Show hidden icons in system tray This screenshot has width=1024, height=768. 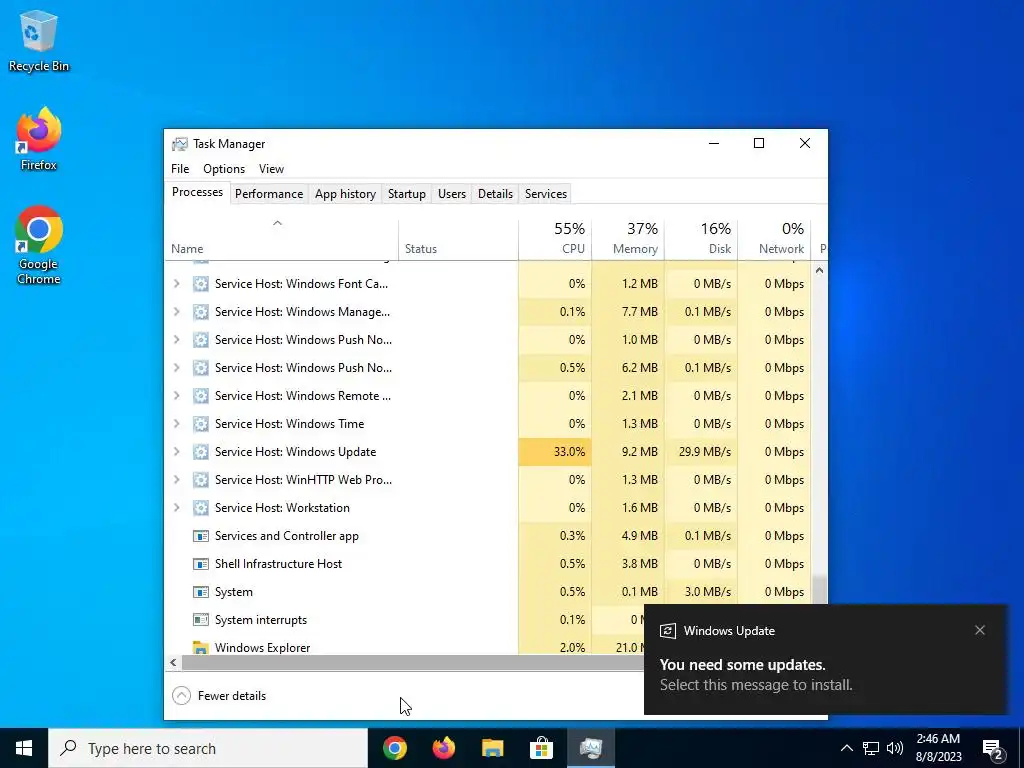pyautogui.click(x=846, y=748)
